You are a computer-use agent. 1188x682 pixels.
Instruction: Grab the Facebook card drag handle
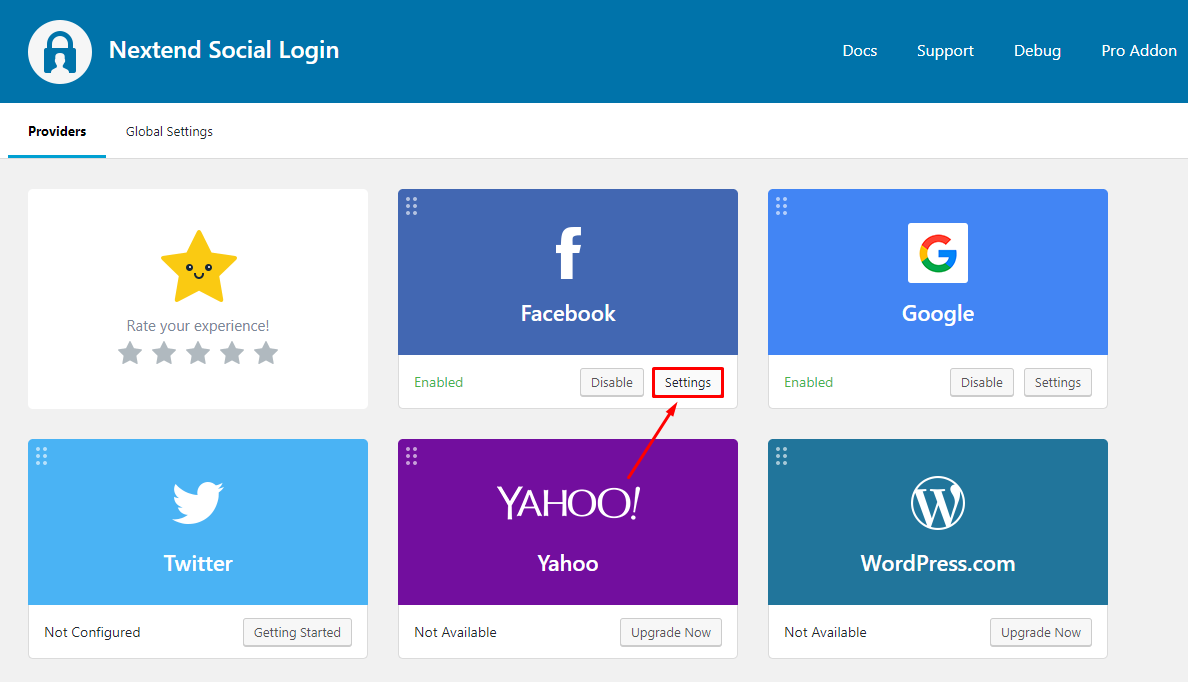pyautogui.click(x=411, y=206)
